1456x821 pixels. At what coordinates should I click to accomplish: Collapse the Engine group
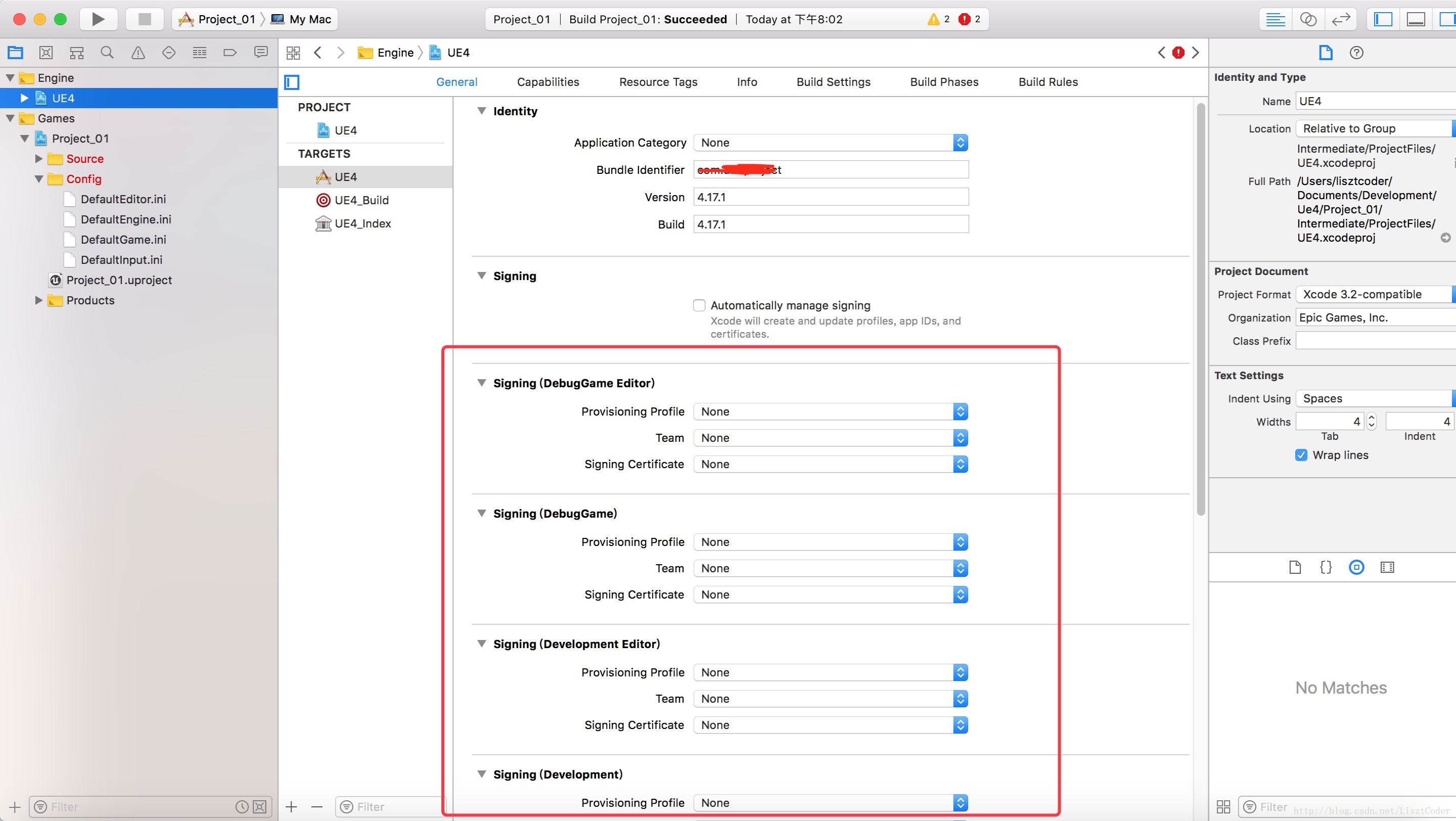tap(10, 77)
